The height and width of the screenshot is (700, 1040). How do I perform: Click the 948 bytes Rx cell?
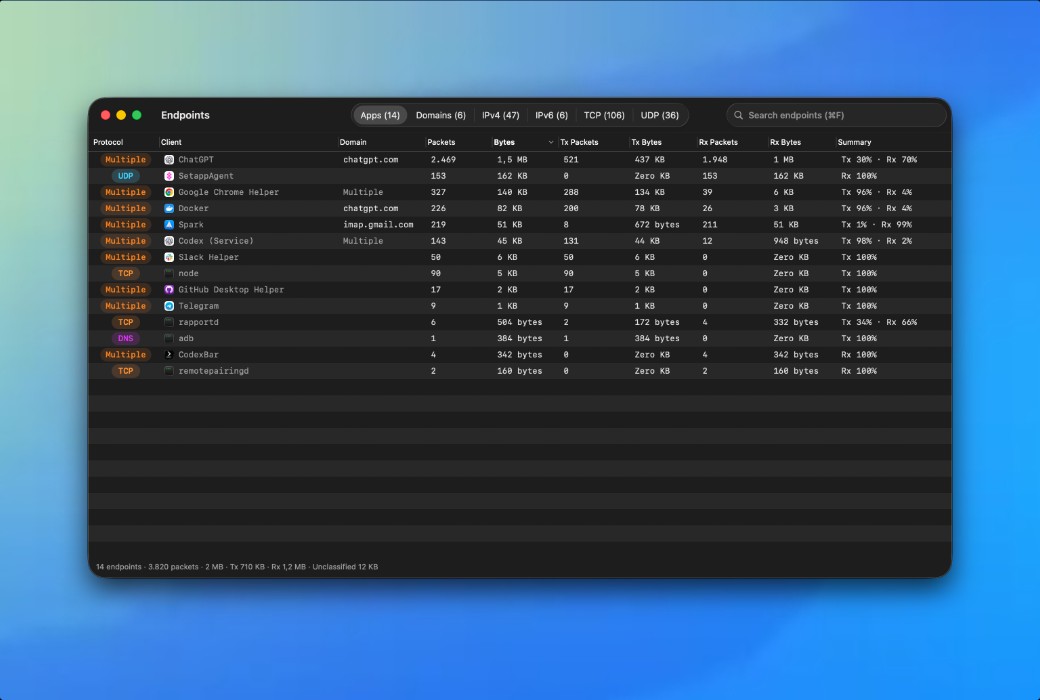tap(795, 241)
